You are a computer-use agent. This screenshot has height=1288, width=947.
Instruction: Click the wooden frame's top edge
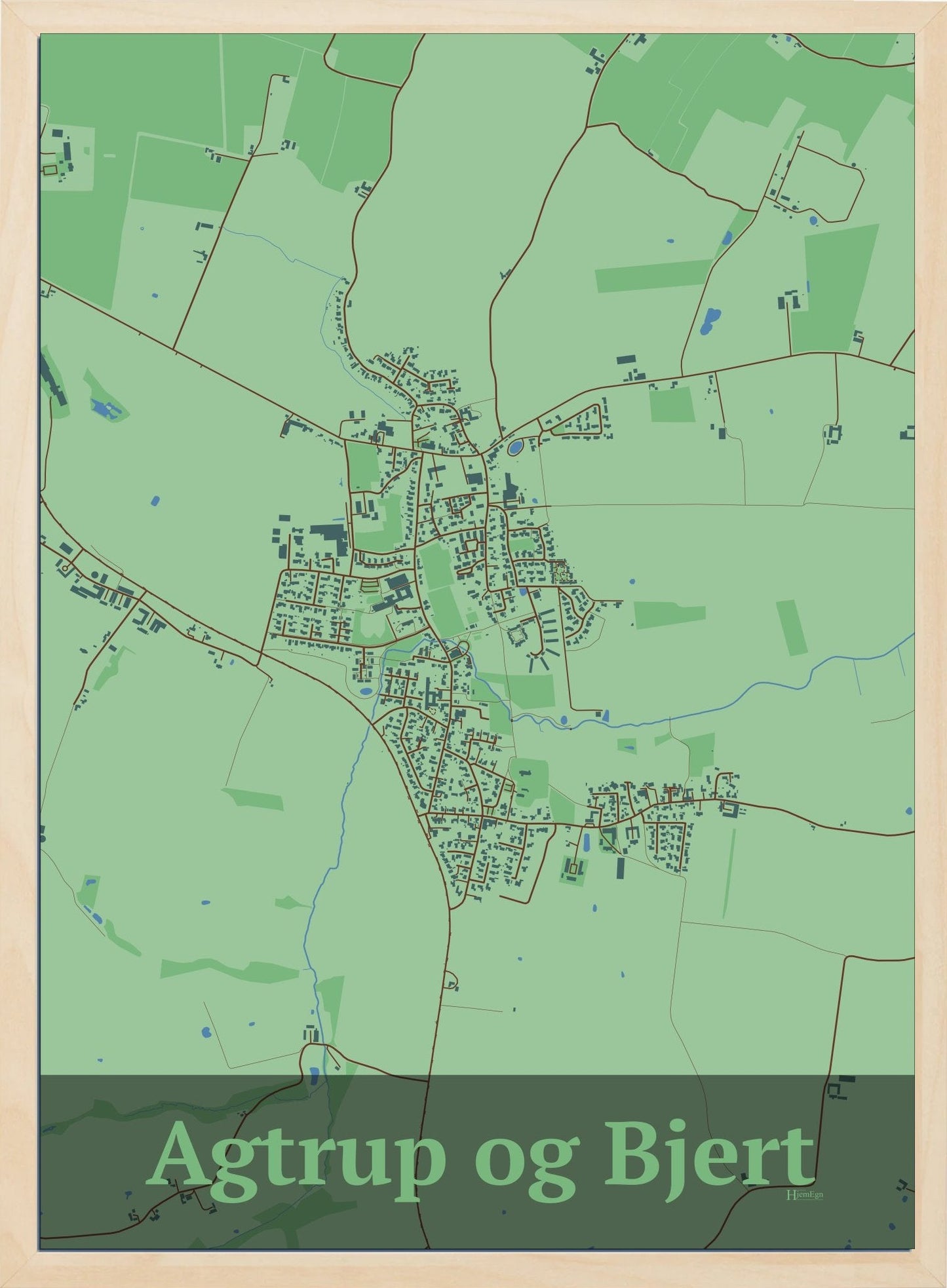[x=473, y=16]
